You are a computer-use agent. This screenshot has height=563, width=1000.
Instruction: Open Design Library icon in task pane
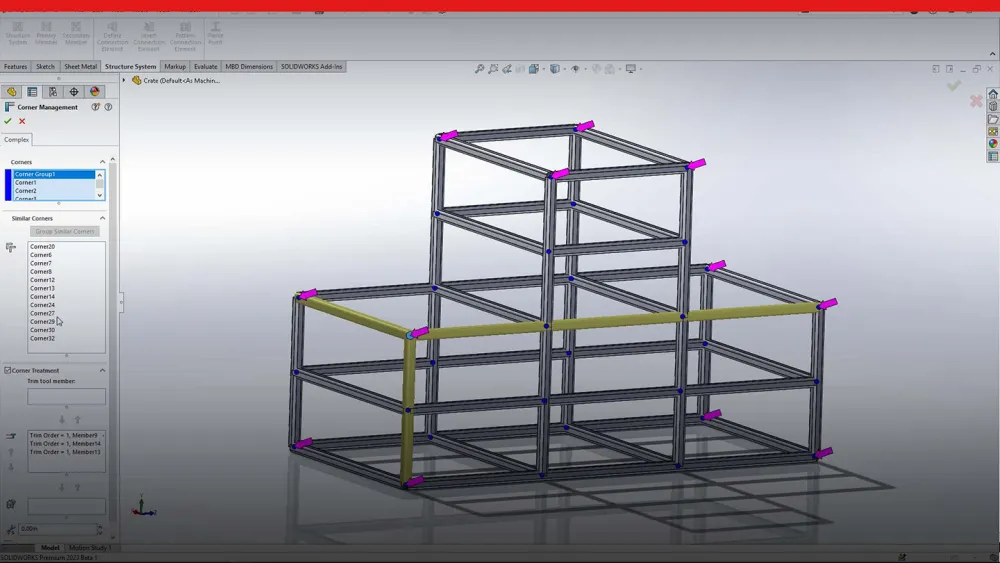(993, 106)
